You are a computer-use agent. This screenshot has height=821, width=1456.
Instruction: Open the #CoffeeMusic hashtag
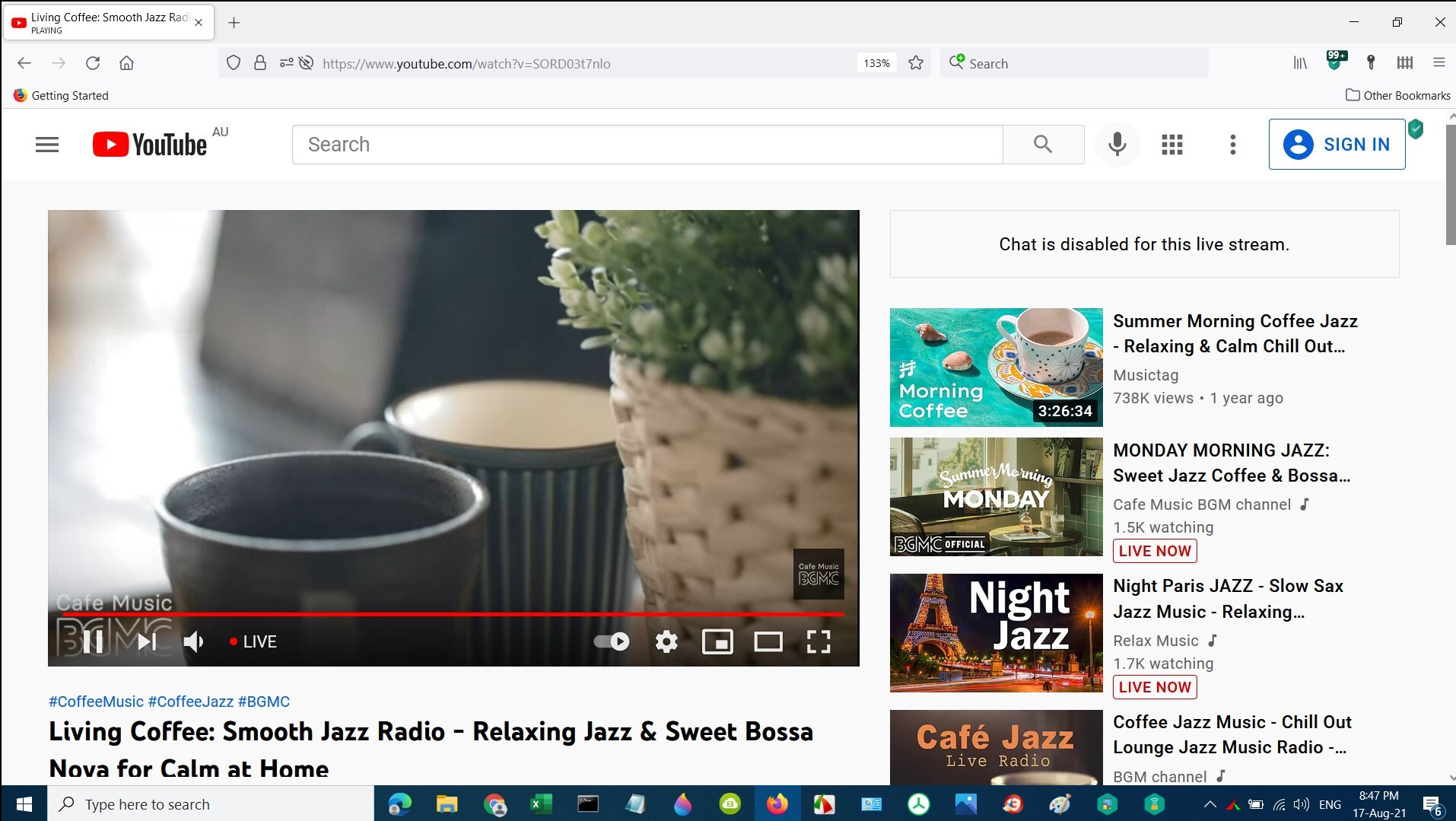click(x=96, y=702)
